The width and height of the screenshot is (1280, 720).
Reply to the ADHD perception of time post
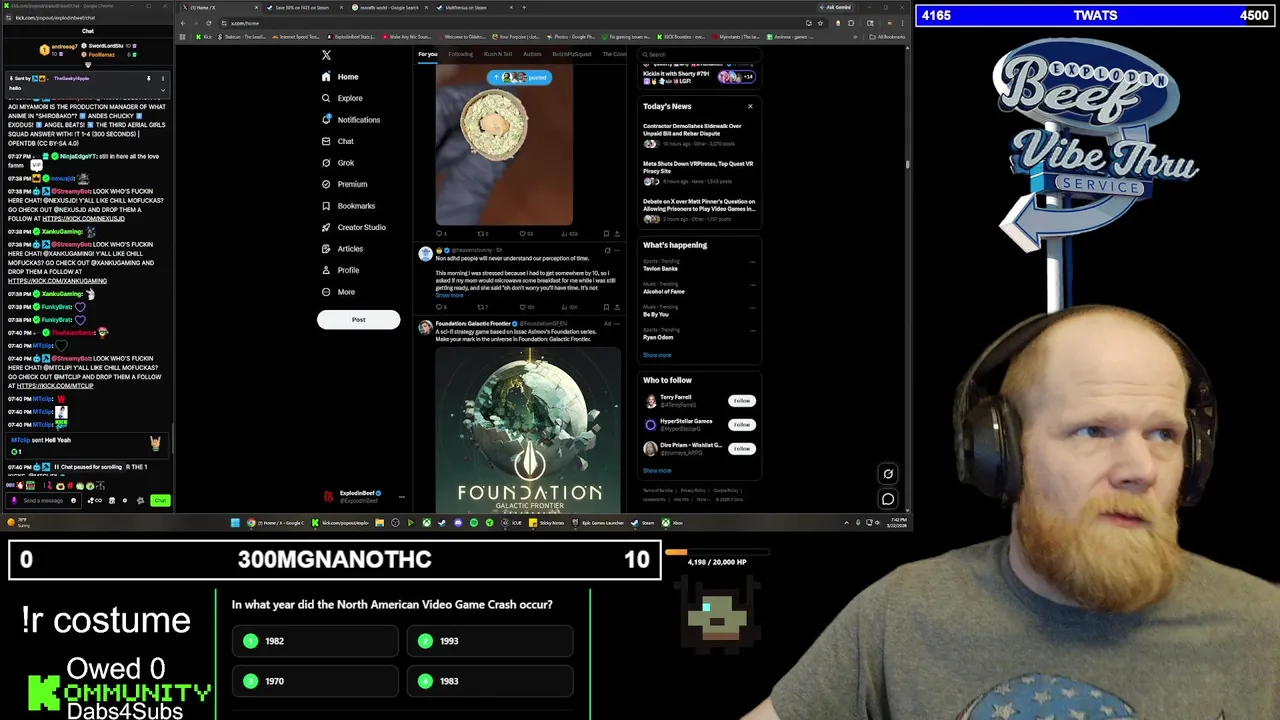[439, 307]
